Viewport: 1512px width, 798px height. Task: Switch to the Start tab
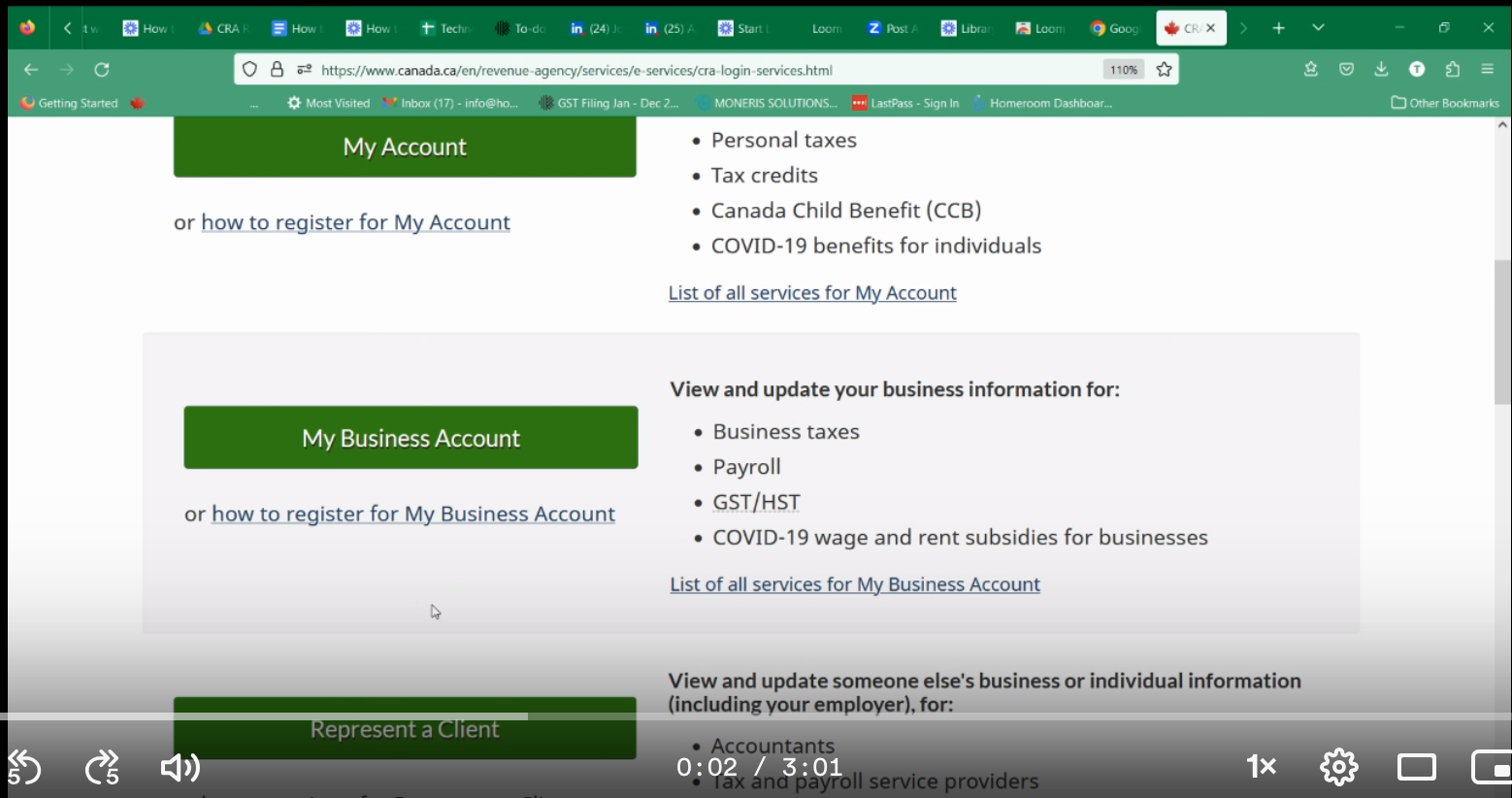(x=743, y=28)
